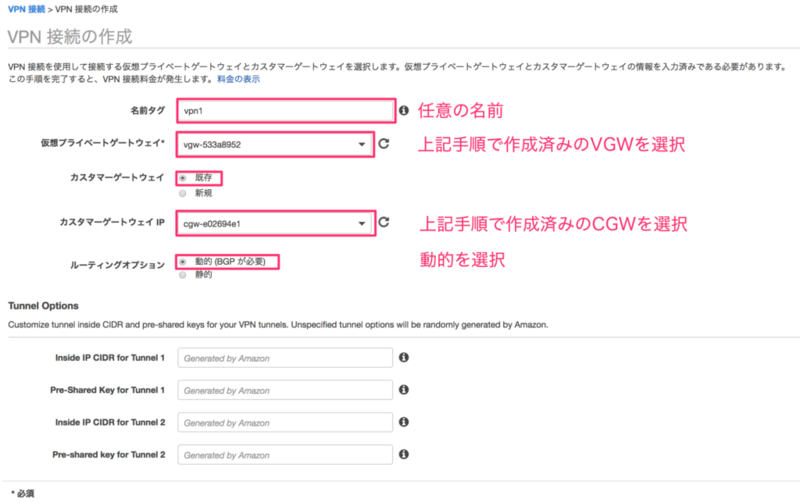Open the vgw-533a8952 gateway dropdown
Image resolution: width=800 pixels, height=503 pixels.
[275, 144]
